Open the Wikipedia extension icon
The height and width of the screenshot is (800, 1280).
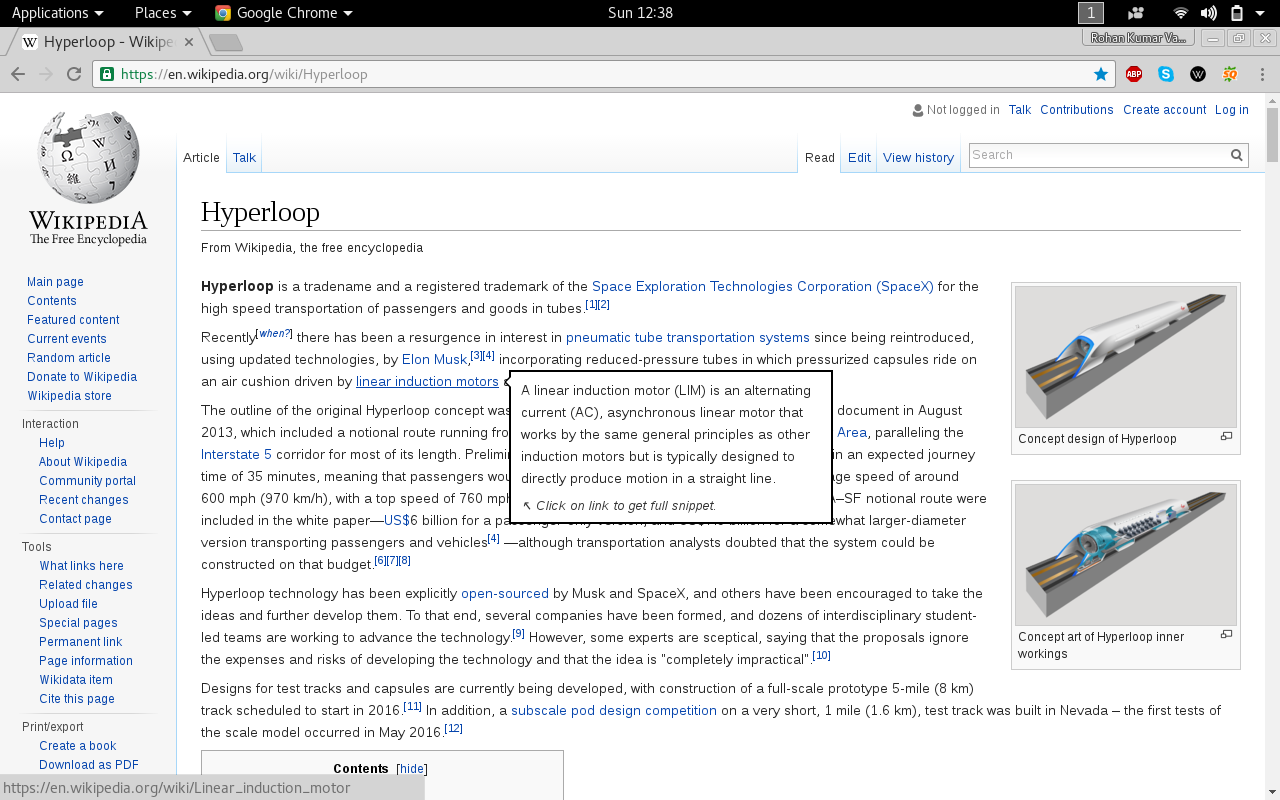[1197, 73]
